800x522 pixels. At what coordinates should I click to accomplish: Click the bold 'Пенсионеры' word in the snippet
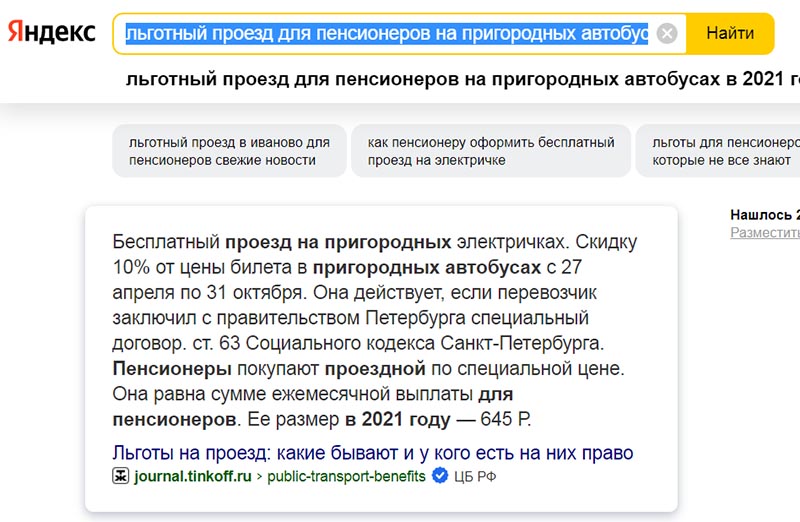172,368
